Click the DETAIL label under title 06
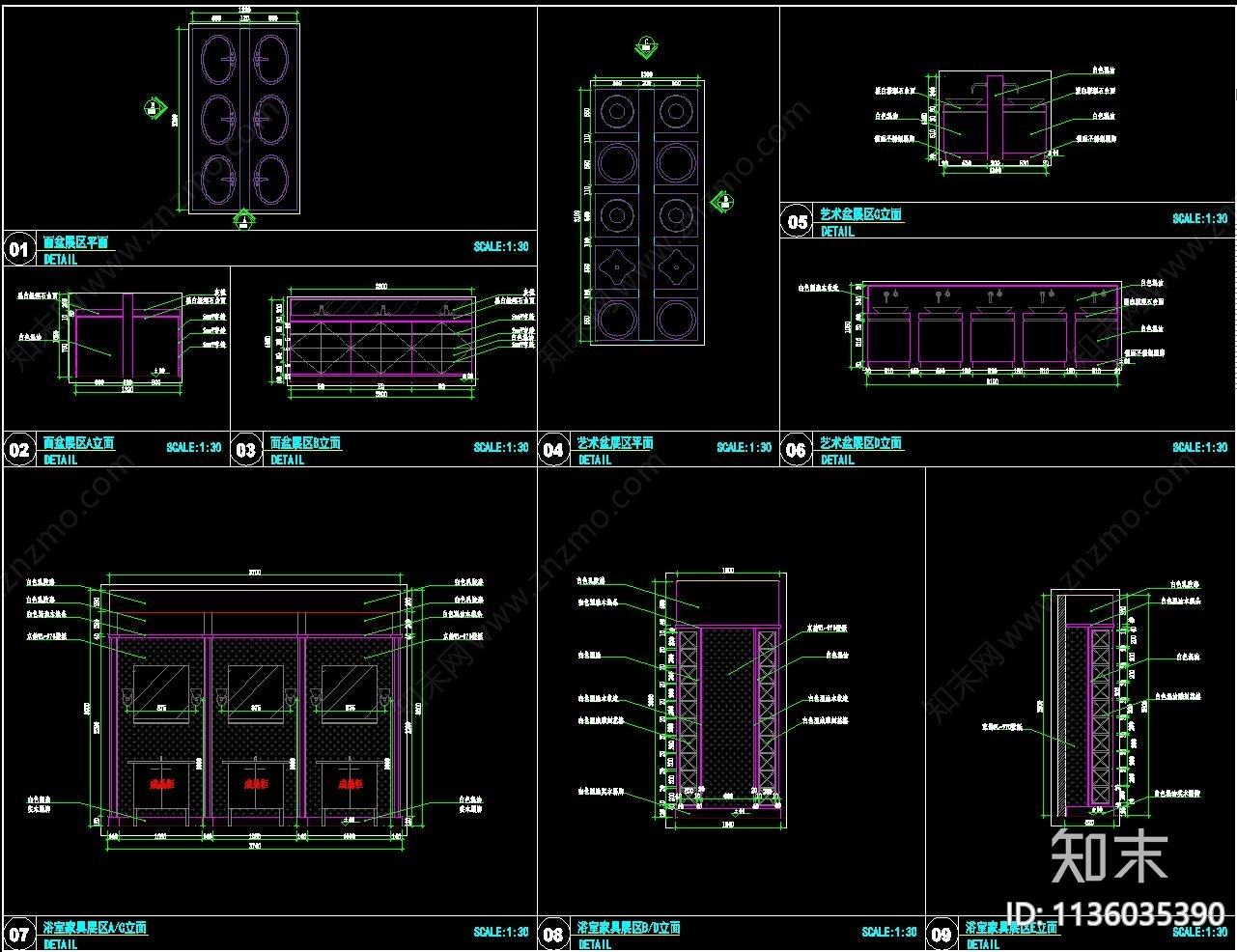Viewport: 1237px width, 952px height. 837,461
